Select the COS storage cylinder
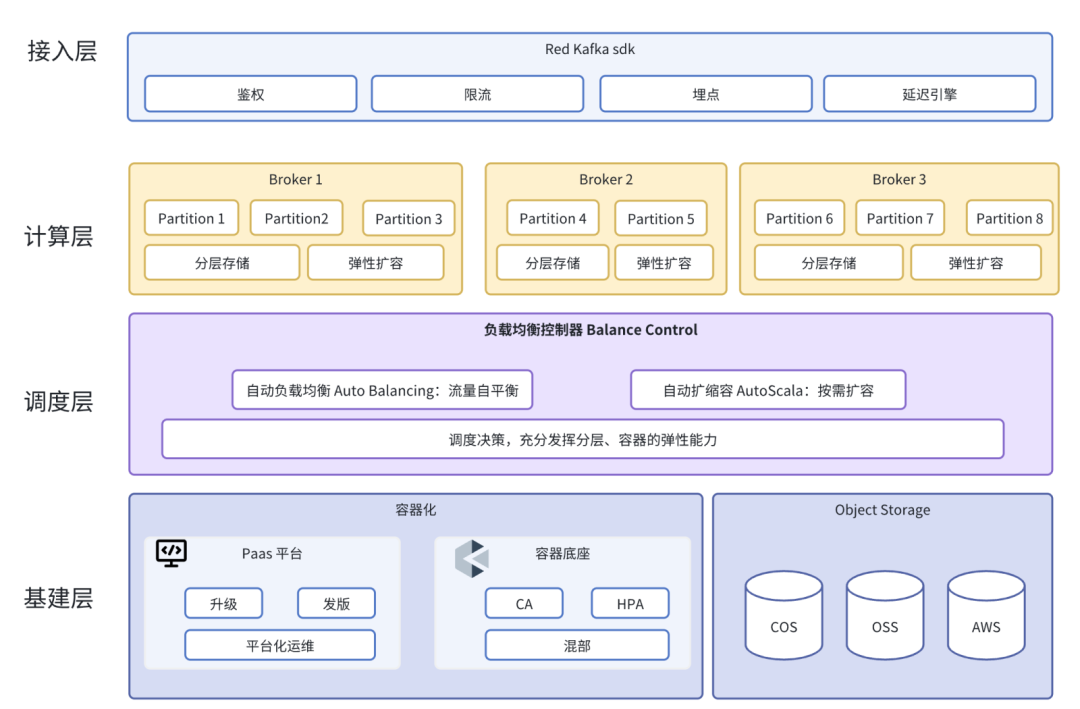The image size is (1080, 709). point(783,615)
